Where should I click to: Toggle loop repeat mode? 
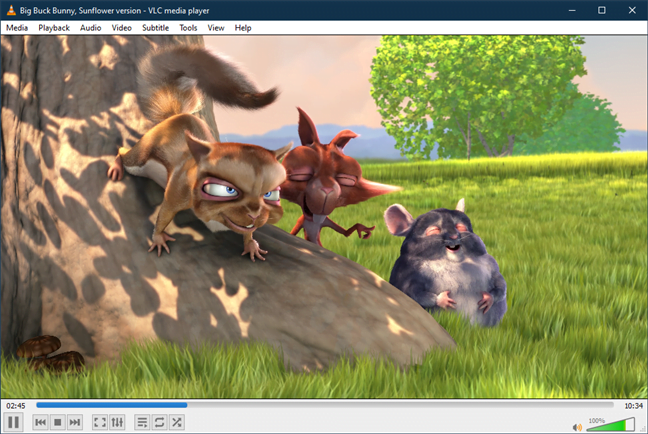click(x=160, y=422)
